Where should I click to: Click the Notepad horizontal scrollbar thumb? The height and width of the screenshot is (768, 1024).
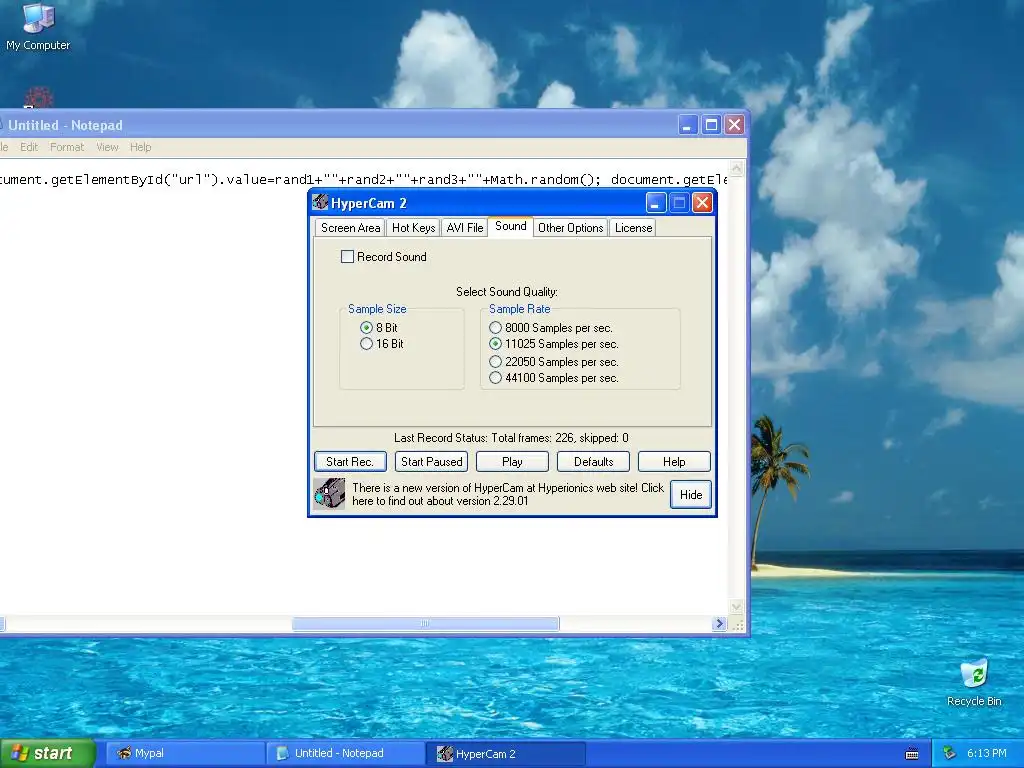[425, 624]
